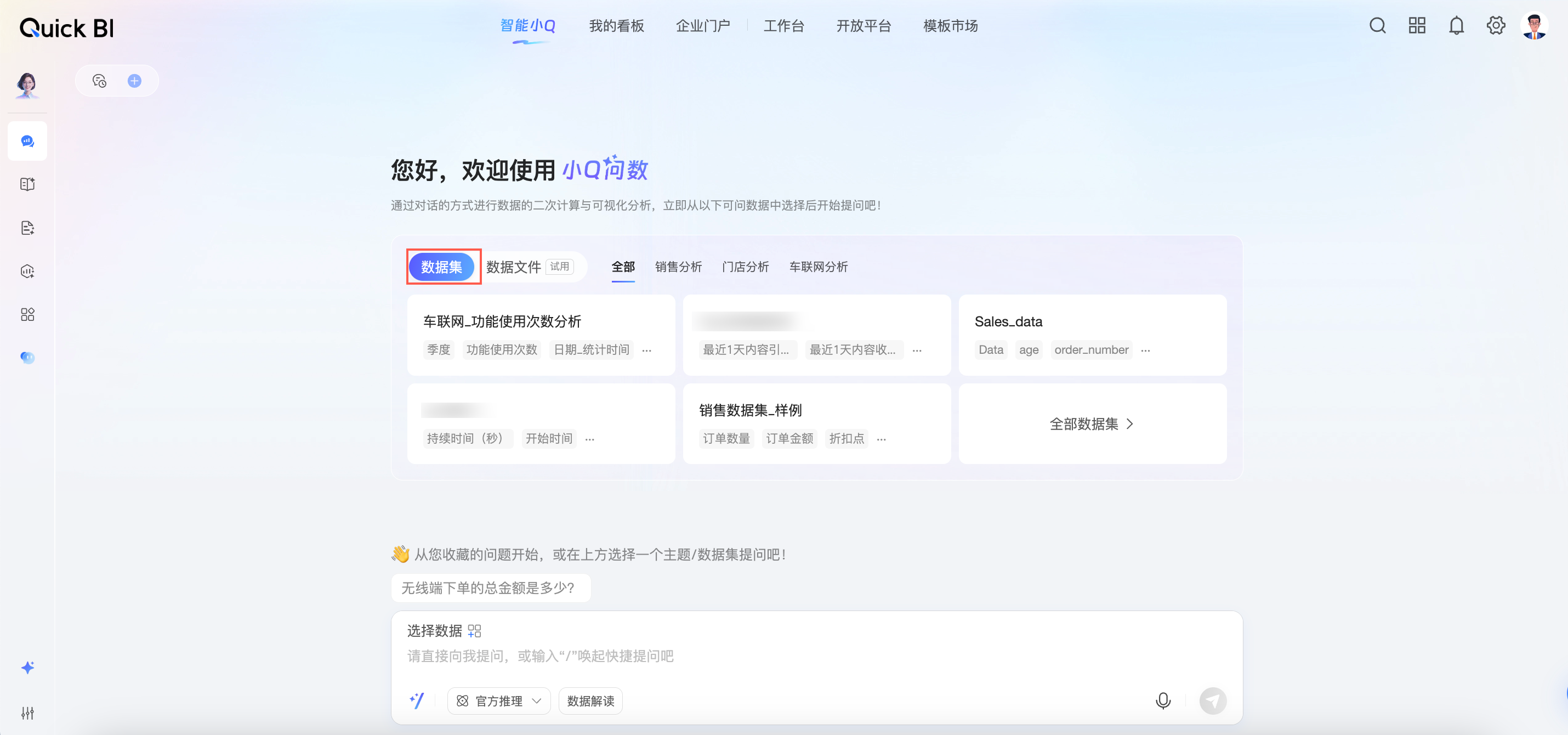Open the 官方推理 dropdown
This screenshot has height=735, width=1568.
(499, 701)
